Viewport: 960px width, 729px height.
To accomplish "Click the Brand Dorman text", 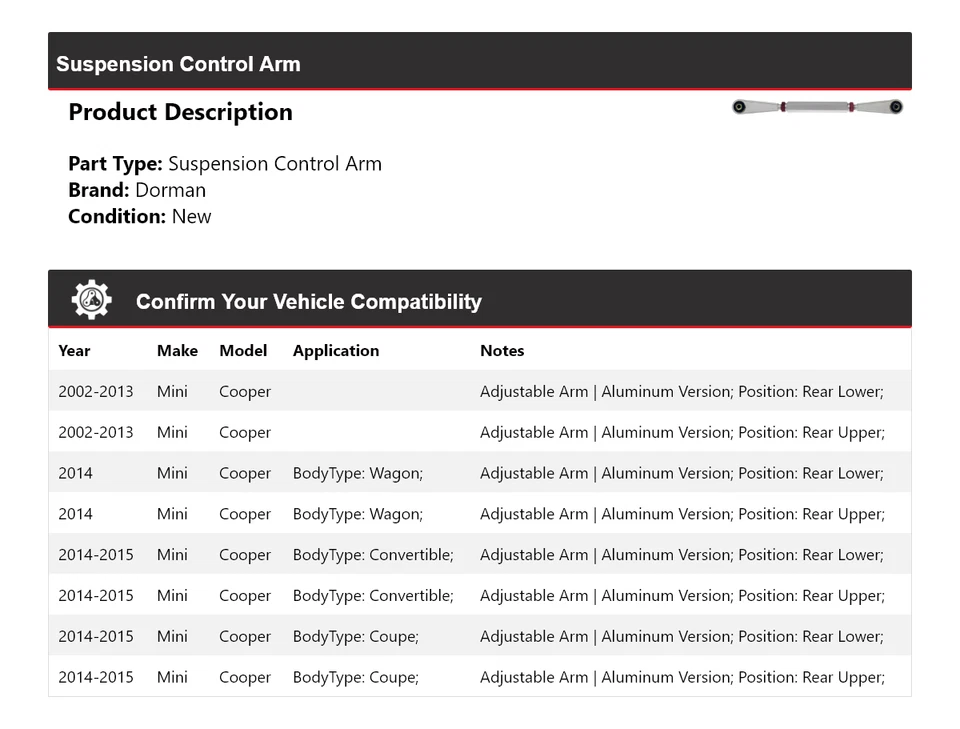I will pos(137,190).
